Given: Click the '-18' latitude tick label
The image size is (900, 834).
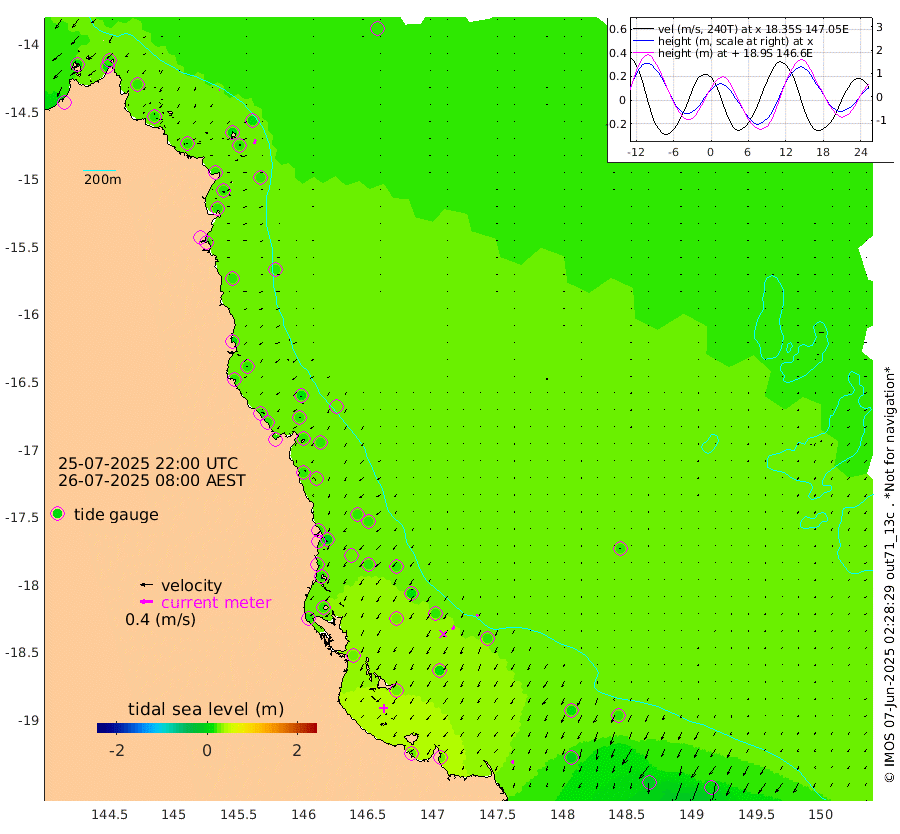Looking at the screenshot, I should point(28,585).
